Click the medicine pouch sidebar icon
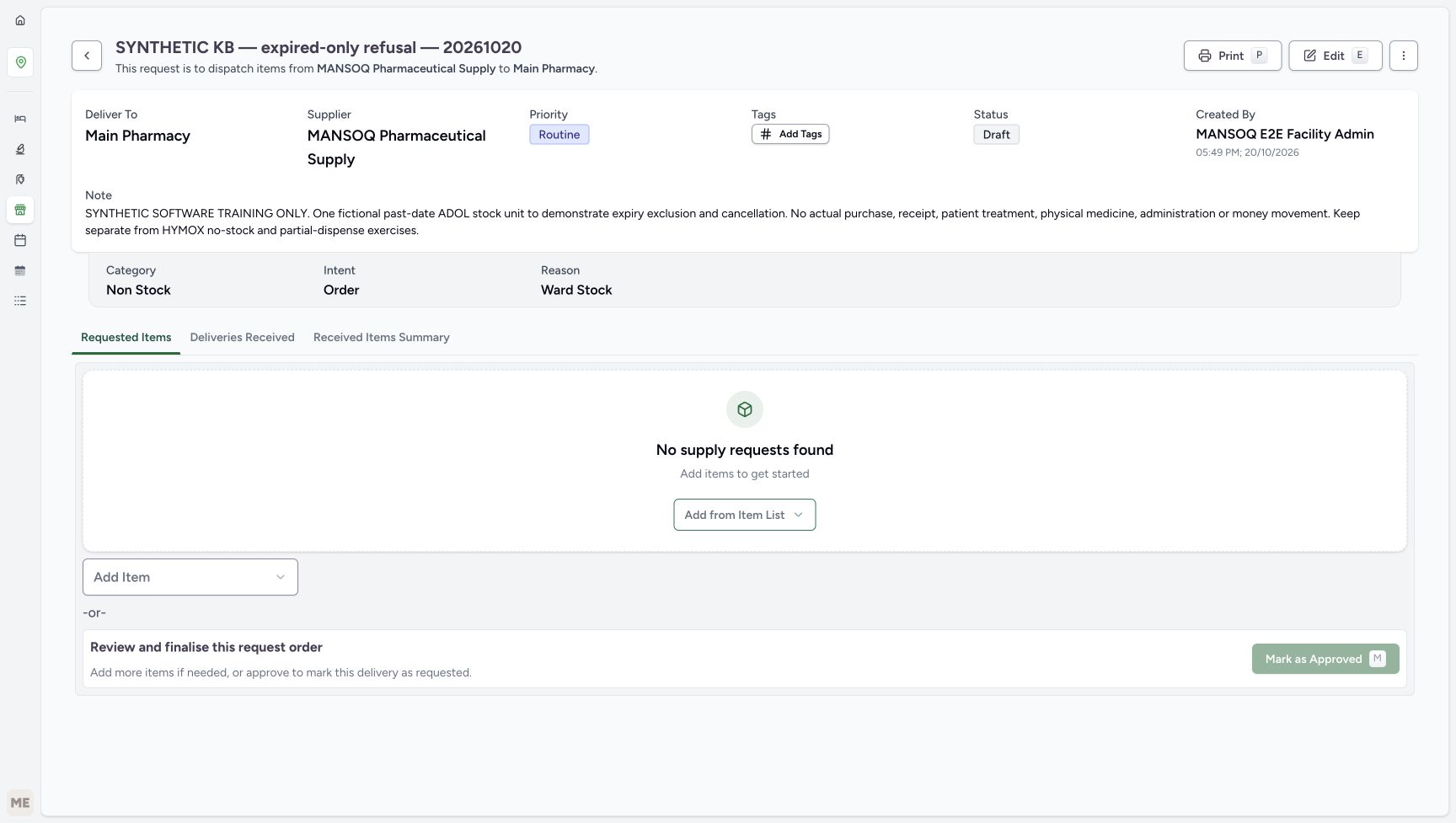 coord(20,179)
